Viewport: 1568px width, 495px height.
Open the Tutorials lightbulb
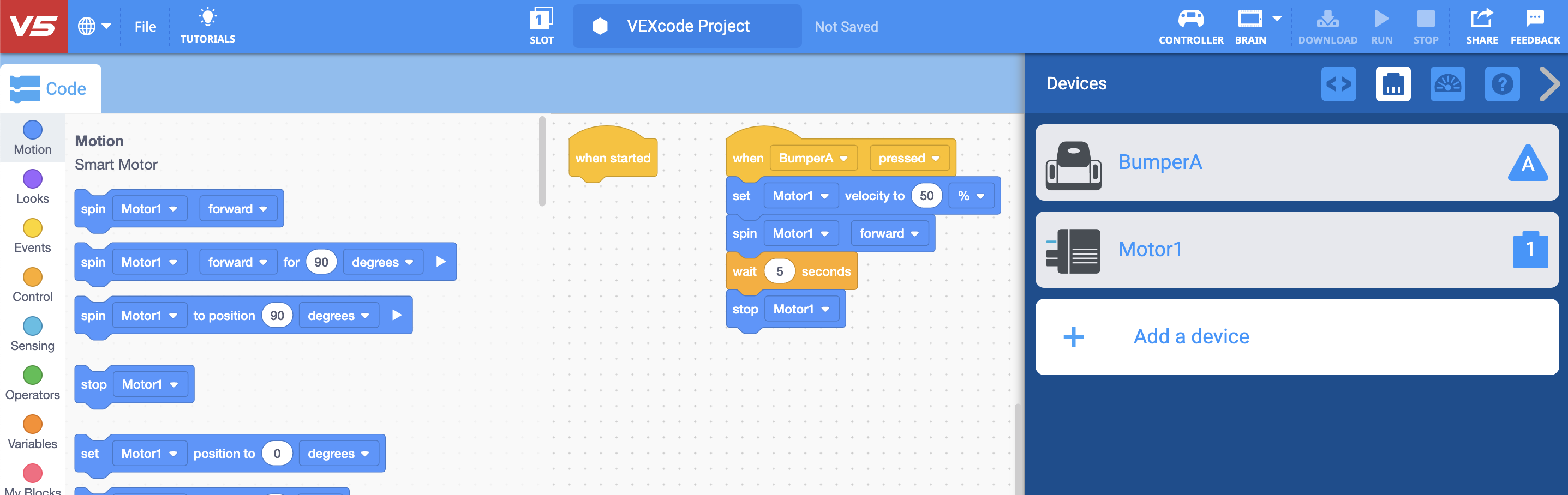pos(207,26)
